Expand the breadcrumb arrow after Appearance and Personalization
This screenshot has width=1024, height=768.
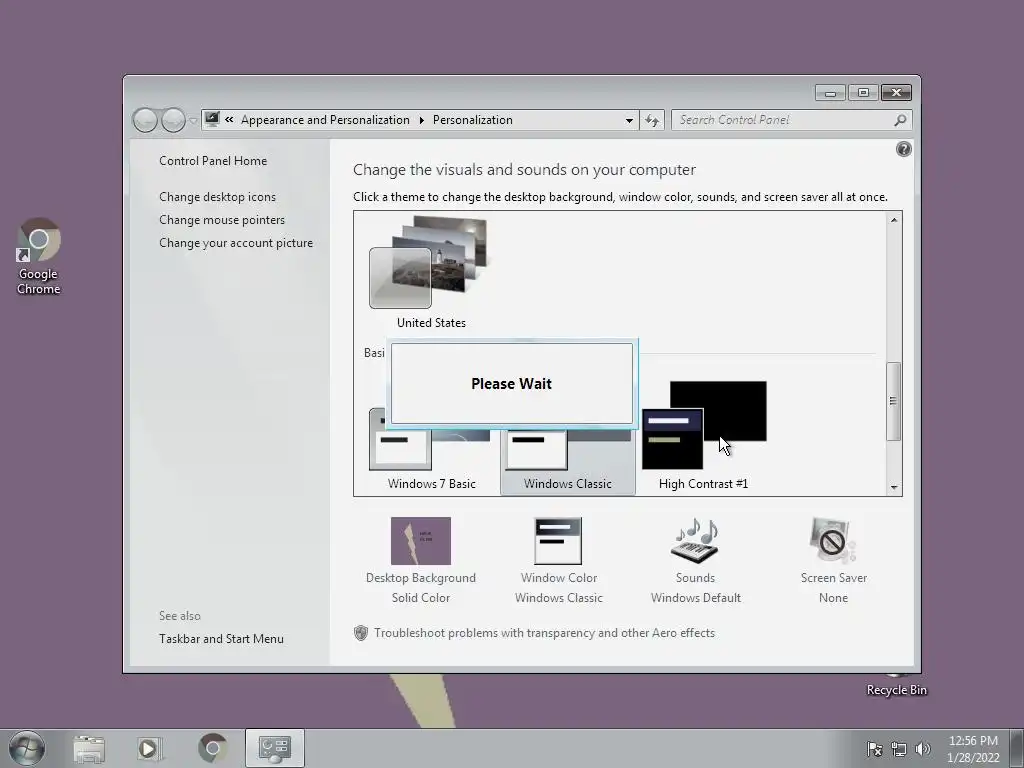point(421,120)
